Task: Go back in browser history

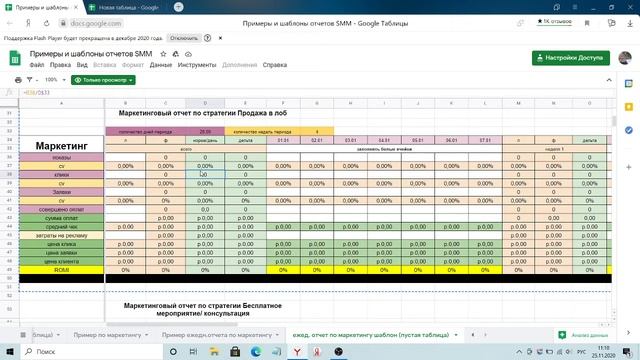Action: (10, 23)
